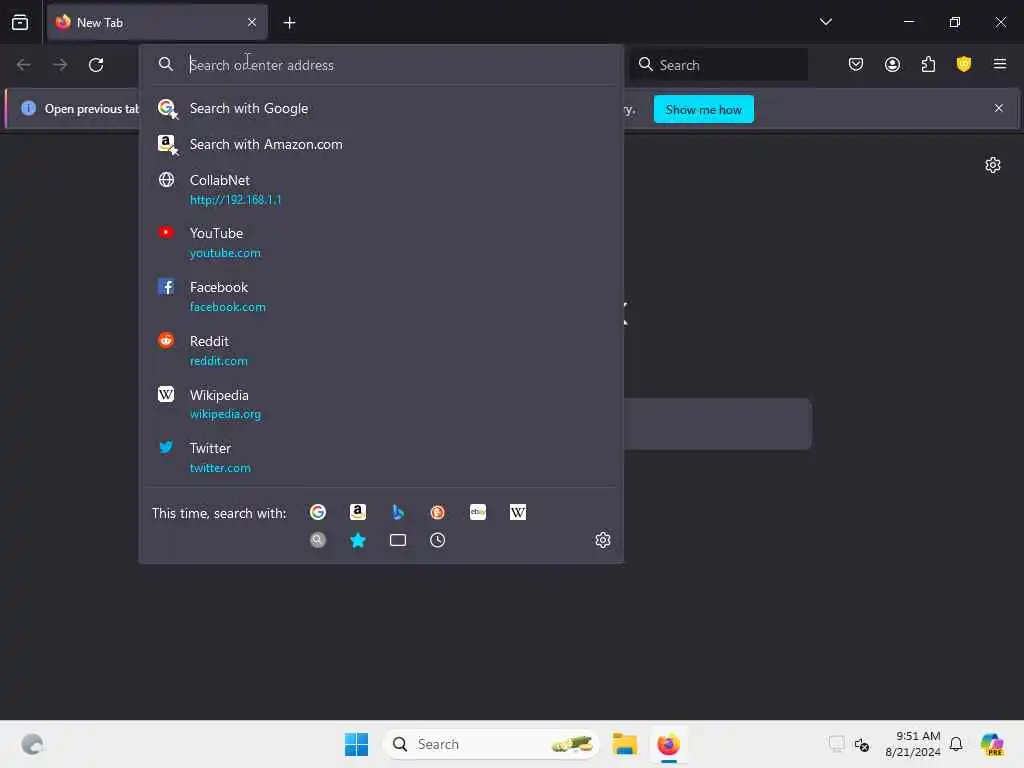Click the New Tab tab
The width and height of the screenshot is (1024, 768).
157,22
